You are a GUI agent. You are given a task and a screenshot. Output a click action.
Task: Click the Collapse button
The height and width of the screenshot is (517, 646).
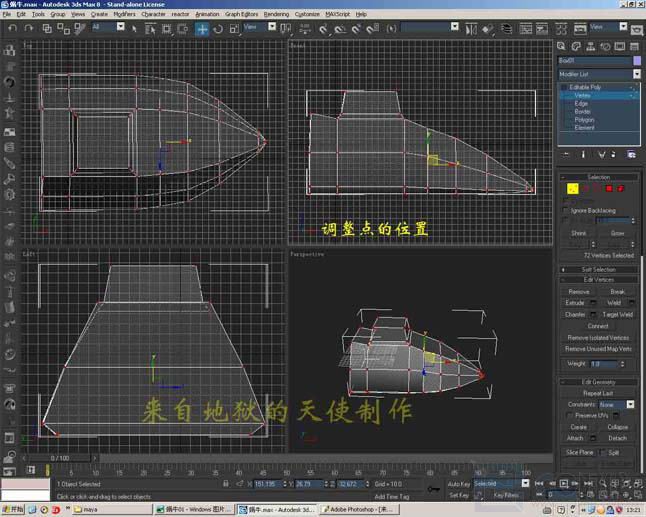(x=617, y=427)
